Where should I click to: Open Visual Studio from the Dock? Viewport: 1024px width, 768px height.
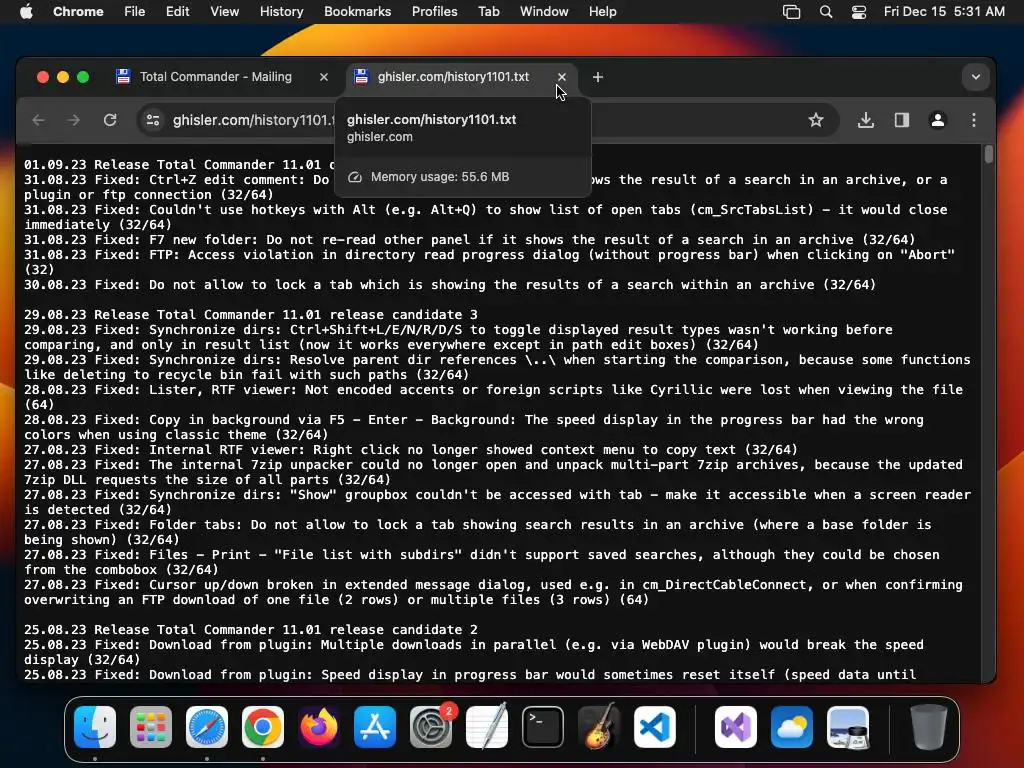click(736, 727)
